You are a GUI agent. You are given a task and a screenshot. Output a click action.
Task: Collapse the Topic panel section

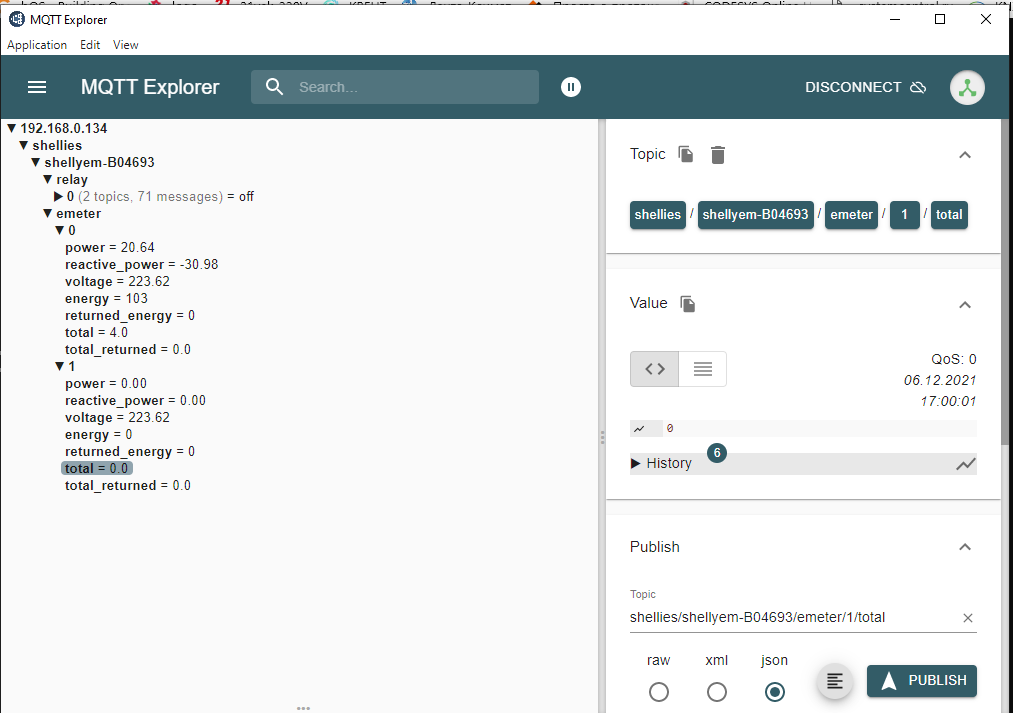(964, 155)
